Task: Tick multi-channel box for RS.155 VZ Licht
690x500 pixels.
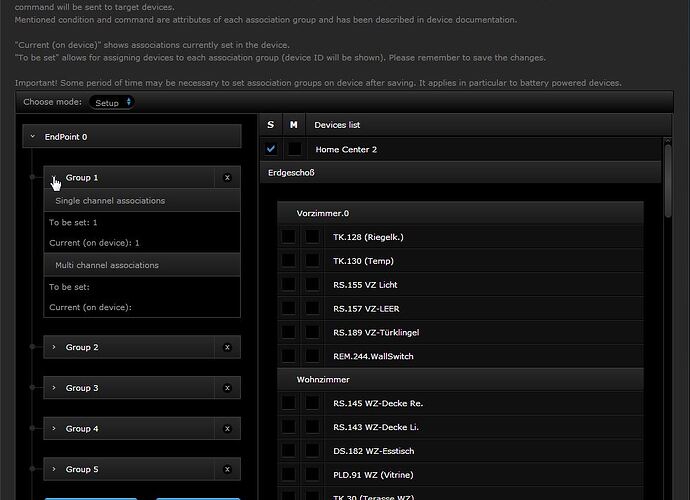Action: pyautogui.click(x=312, y=285)
